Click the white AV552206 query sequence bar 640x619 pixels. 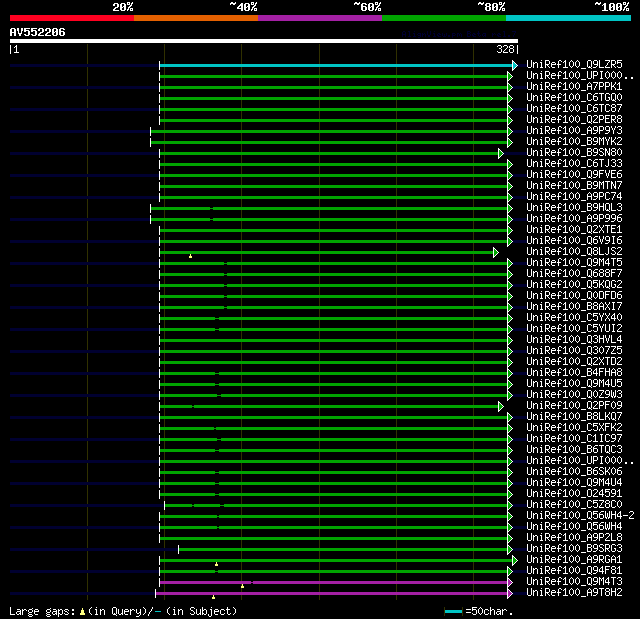pos(264,41)
